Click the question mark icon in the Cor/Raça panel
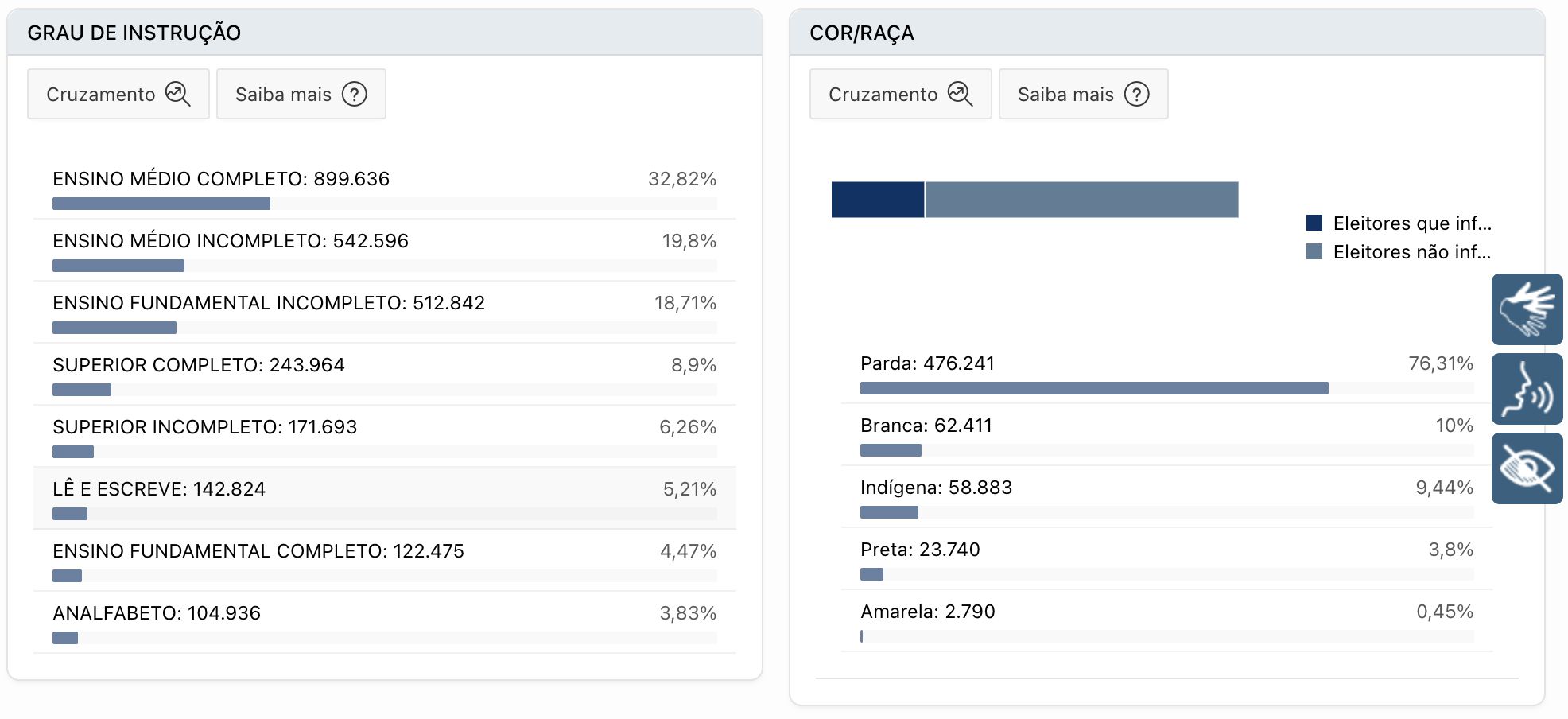Screen dimensions: 1568x719 (x=1136, y=94)
